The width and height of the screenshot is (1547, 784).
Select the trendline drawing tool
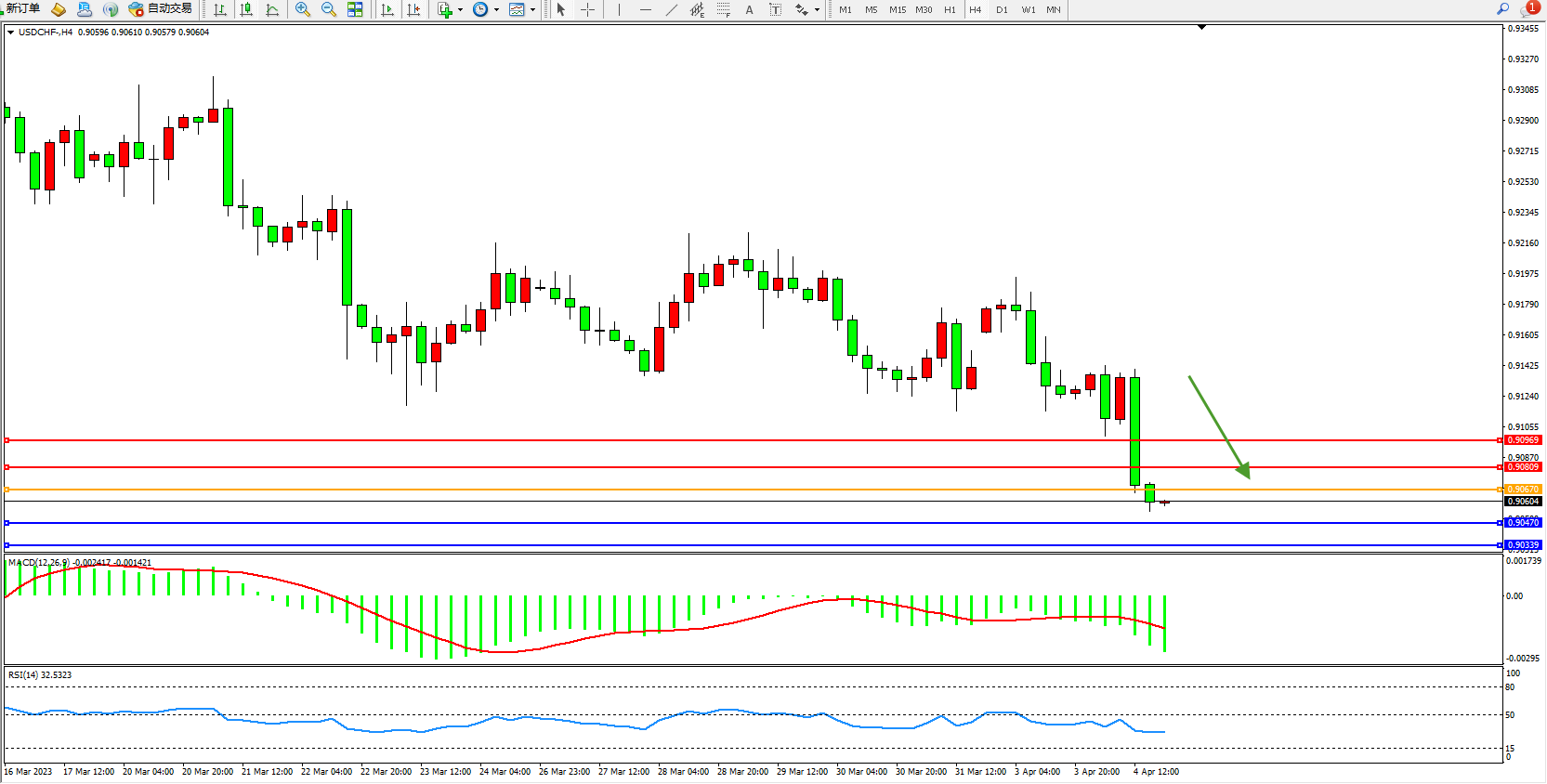(x=672, y=9)
